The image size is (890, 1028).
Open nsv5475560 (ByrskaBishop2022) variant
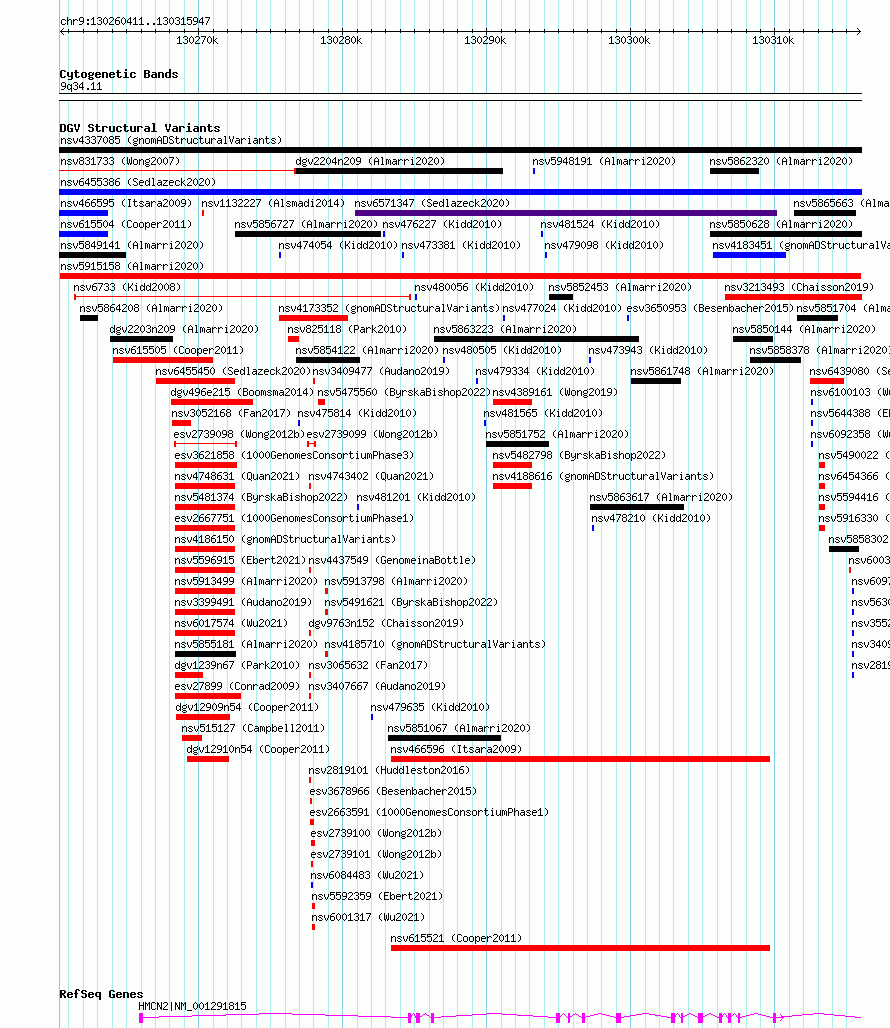(404, 392)
